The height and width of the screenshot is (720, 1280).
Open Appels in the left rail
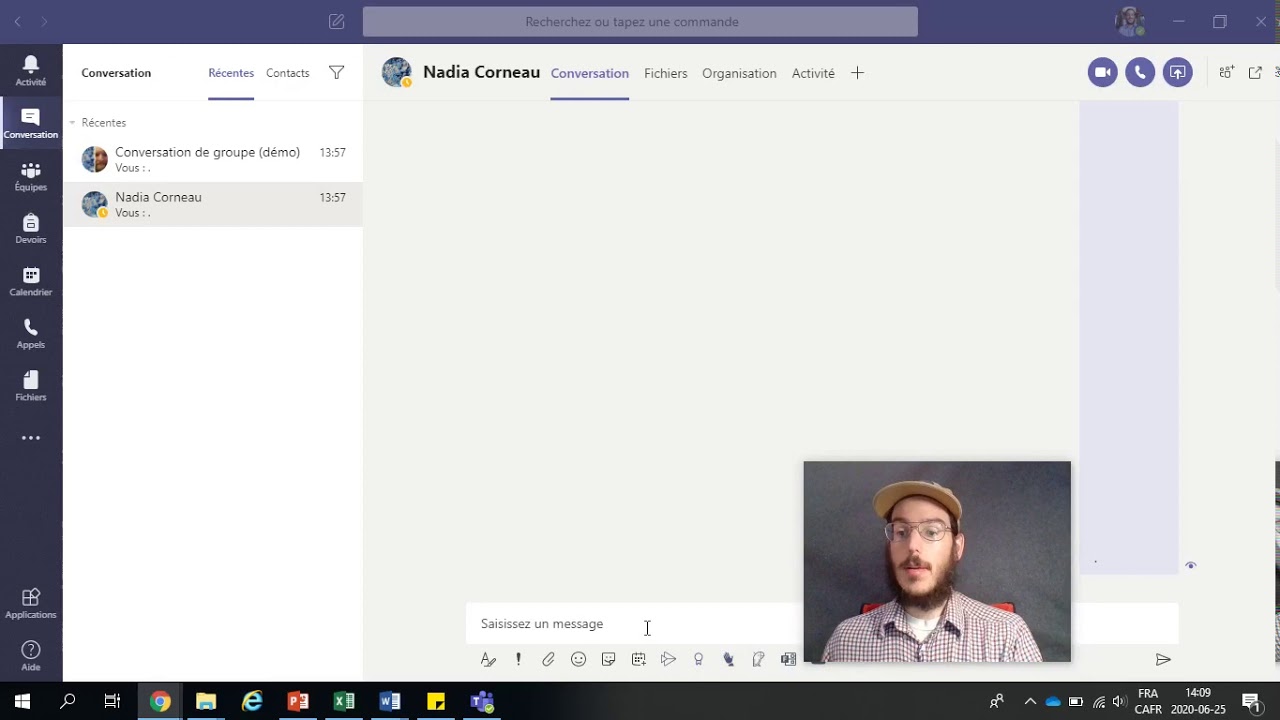point(31,334)
